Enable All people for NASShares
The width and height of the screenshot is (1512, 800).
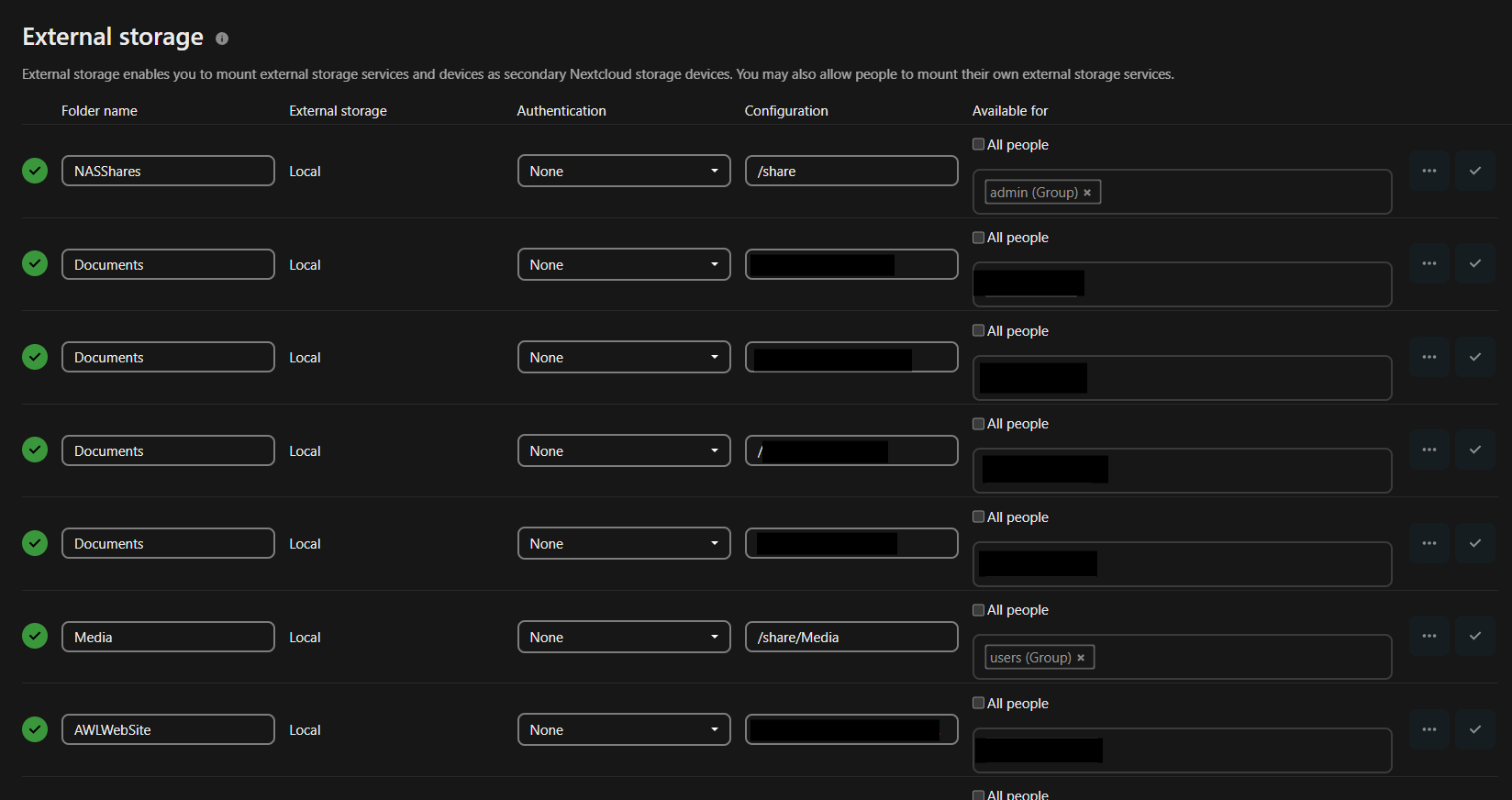point(979,144)
